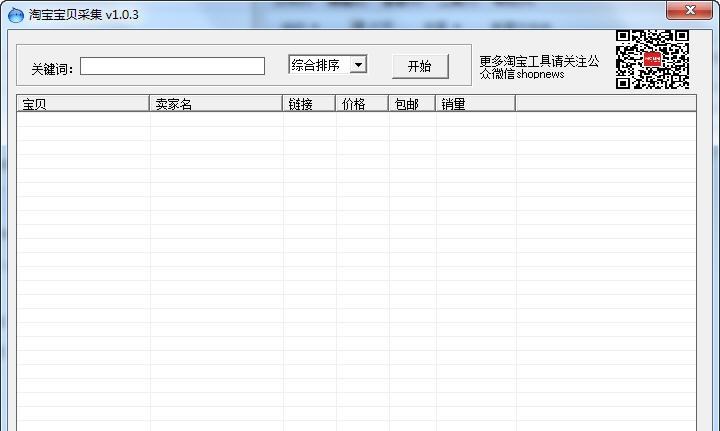Click the 更多淘宝工具请关注公众微信 shopnews text

point(539,67)
